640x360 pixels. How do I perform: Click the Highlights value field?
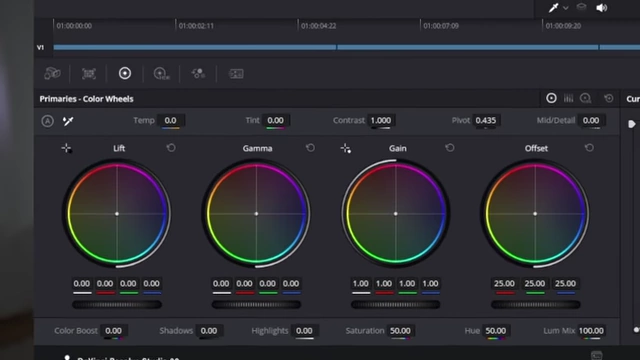(x=304, y=331)
